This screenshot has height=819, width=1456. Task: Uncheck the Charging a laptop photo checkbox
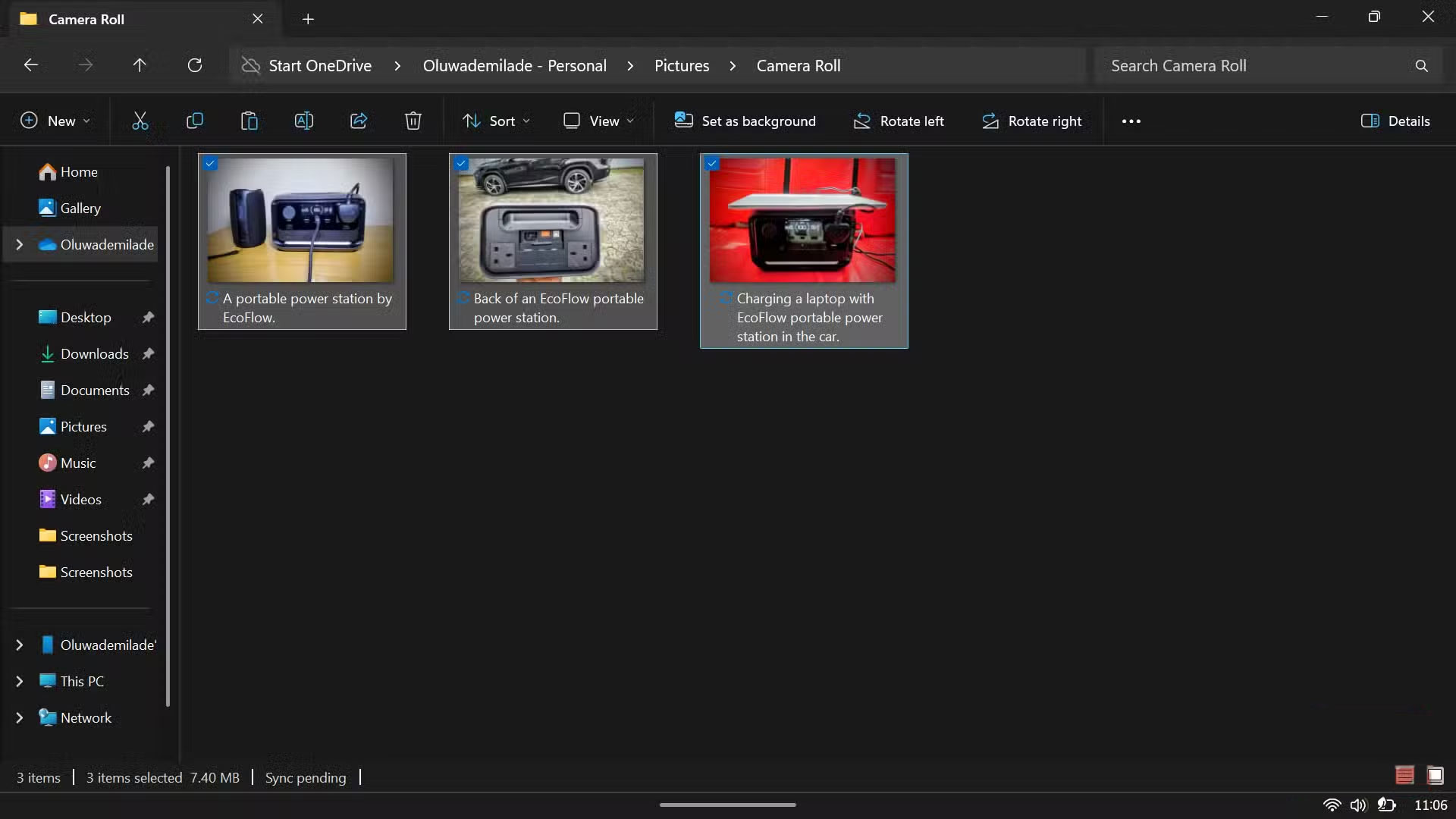click(x=712, y=163)
